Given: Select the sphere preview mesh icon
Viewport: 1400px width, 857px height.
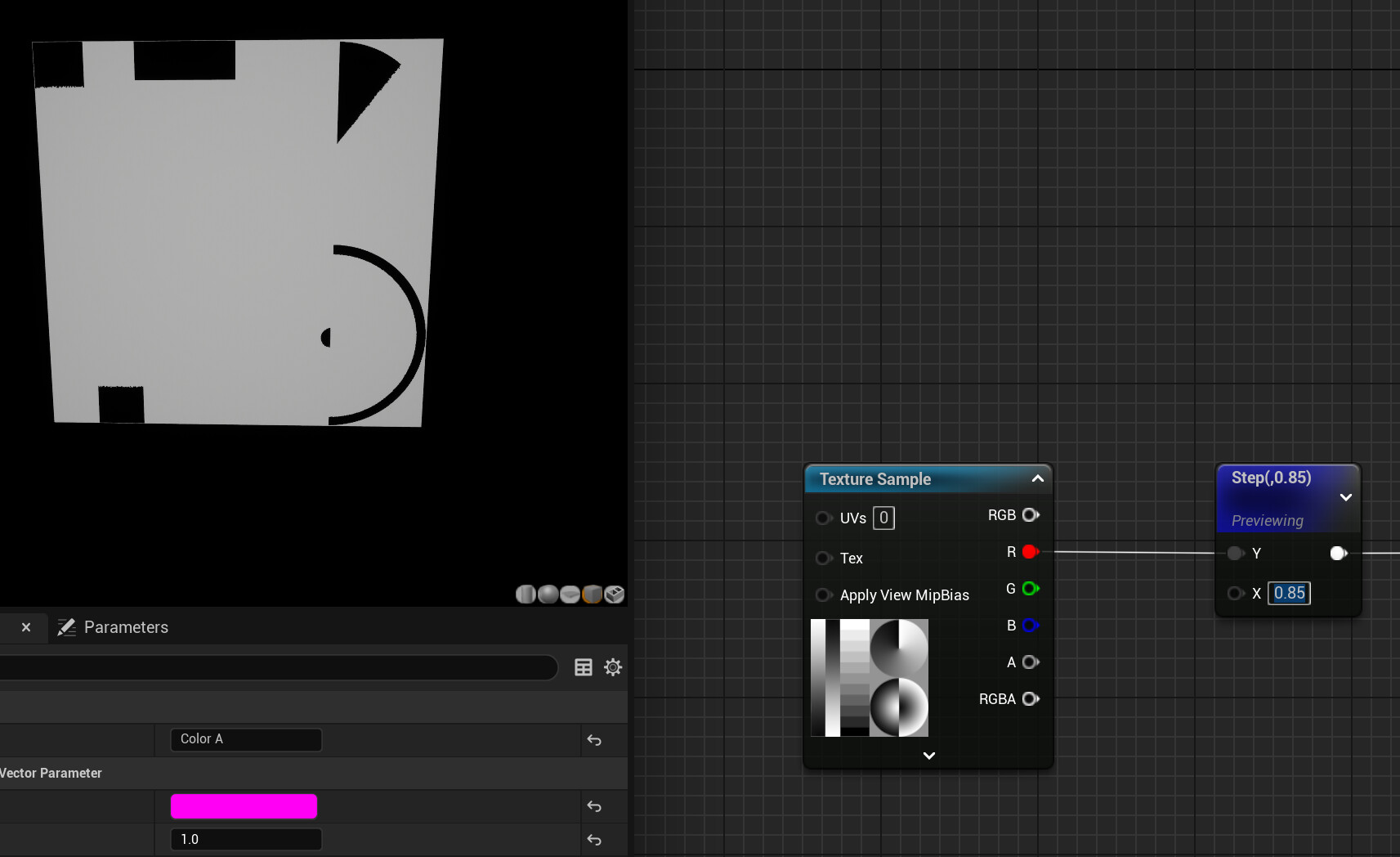Looking at the screenshot, I should (548, 595).
